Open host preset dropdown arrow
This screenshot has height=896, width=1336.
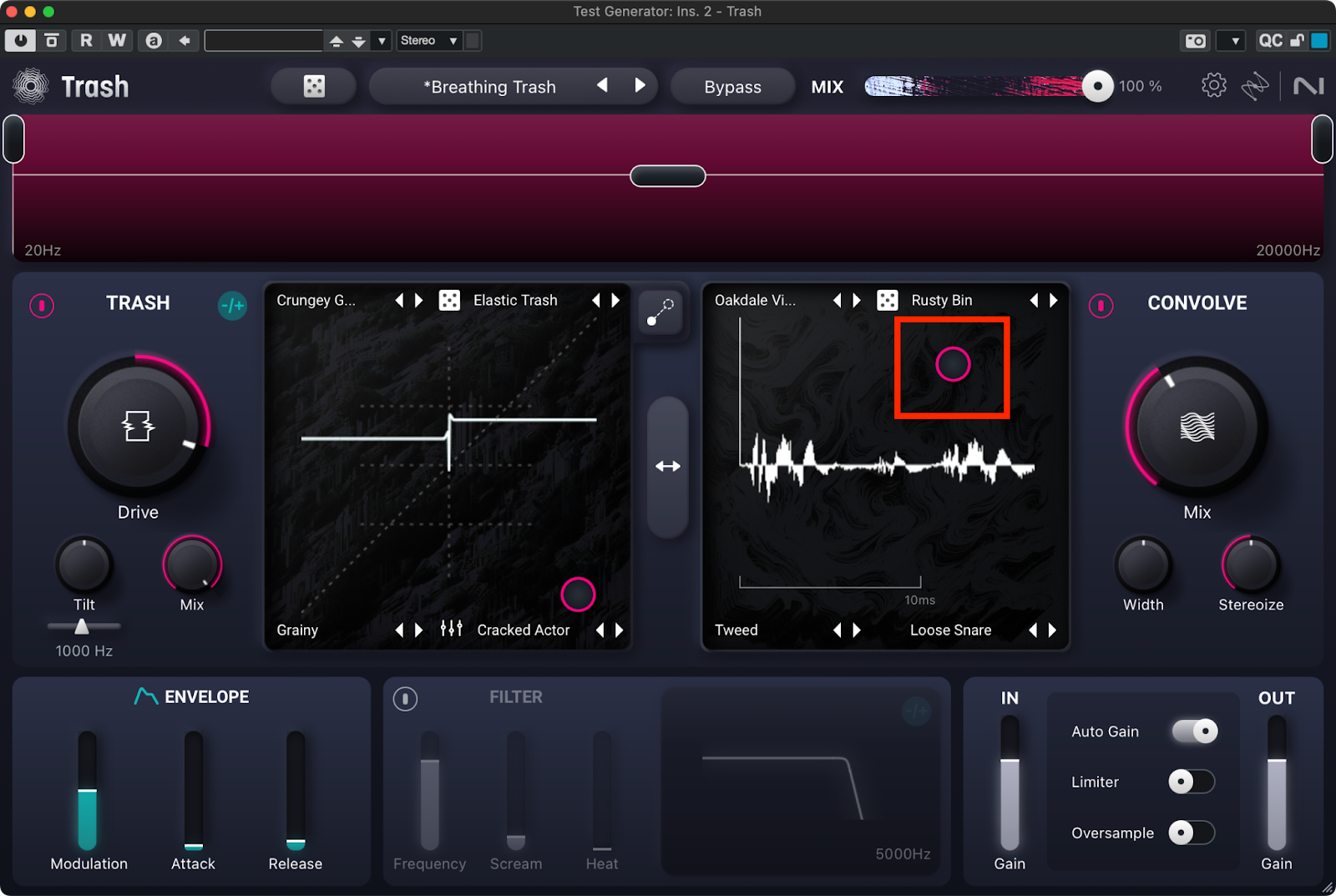pyautogui.click(x=382, y=40)
